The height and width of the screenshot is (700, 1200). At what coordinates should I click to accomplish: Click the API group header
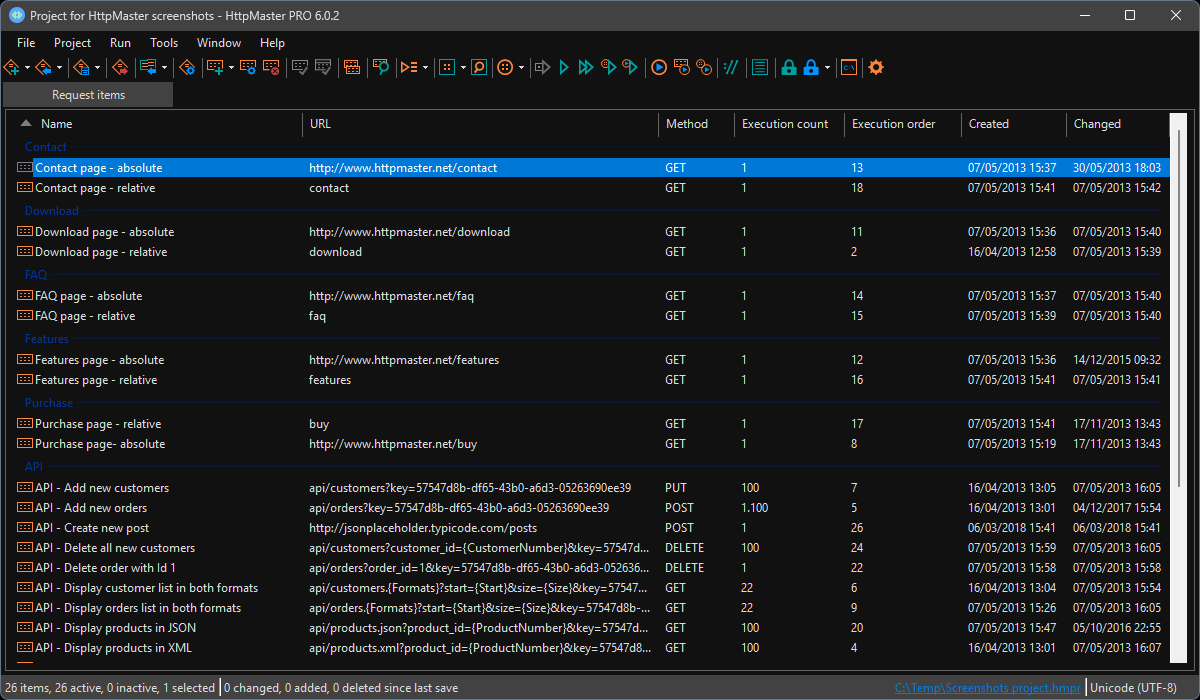click(34, 467)
